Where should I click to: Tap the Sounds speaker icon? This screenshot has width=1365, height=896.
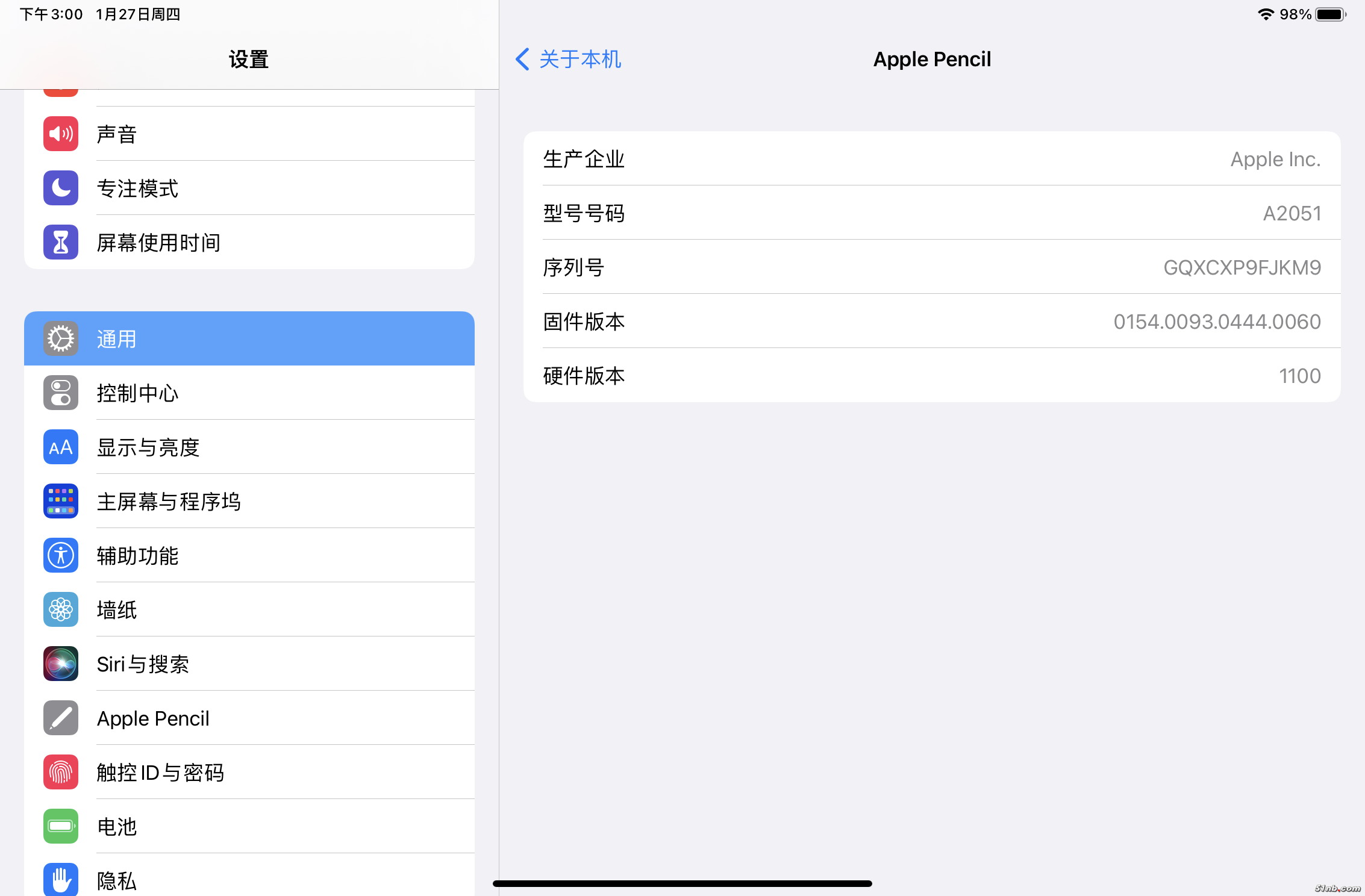(61, 134)
